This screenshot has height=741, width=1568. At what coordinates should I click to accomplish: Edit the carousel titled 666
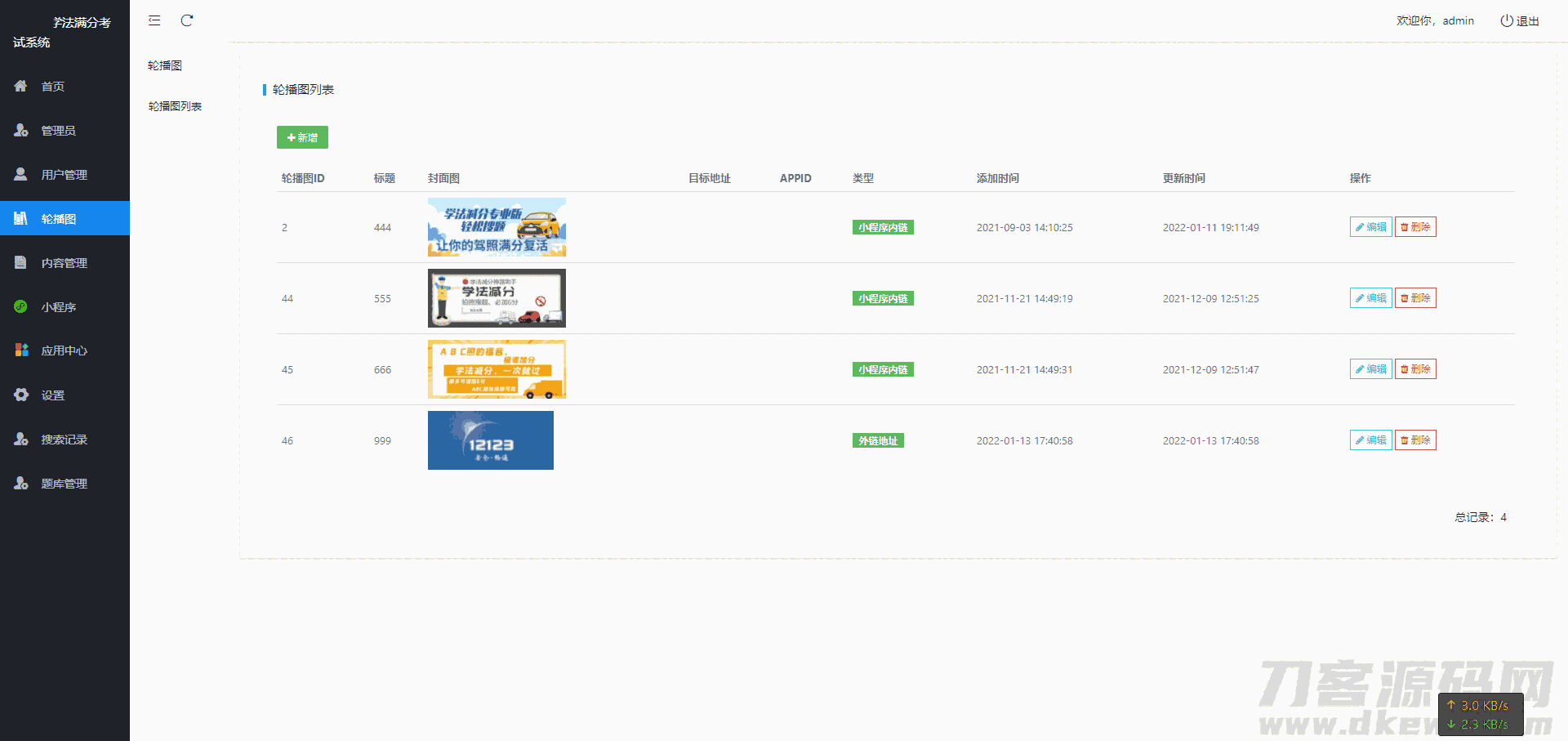[1370, 369]
